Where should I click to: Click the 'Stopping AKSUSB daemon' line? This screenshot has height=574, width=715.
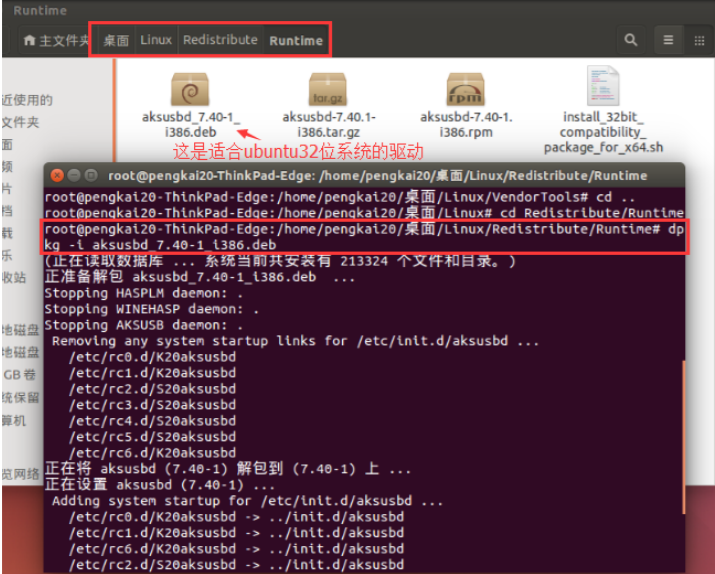pyautogui.click(x=144, y=325)
